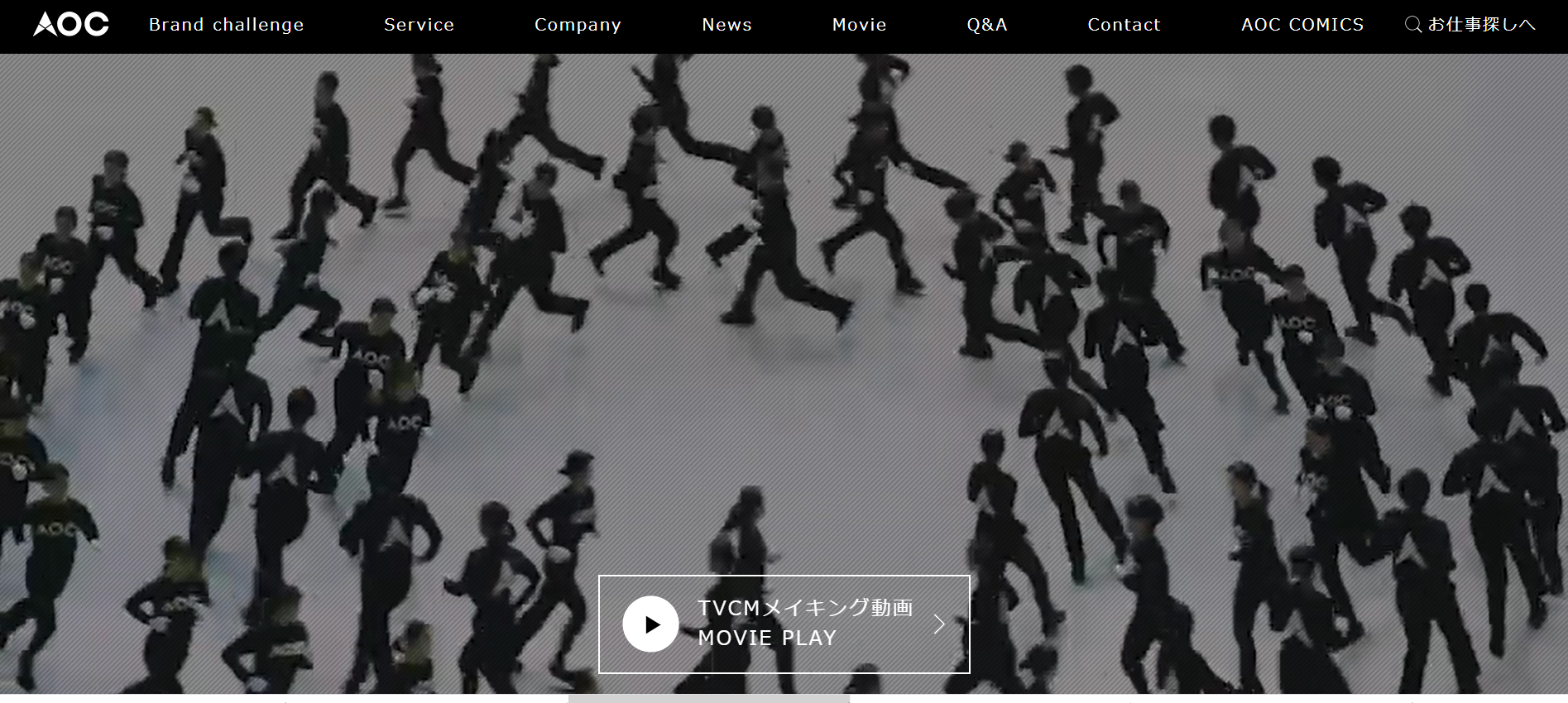Screen dimensions: 1568x703
Task: Open the AOC COMICS link
Action: pos(1302,25)
